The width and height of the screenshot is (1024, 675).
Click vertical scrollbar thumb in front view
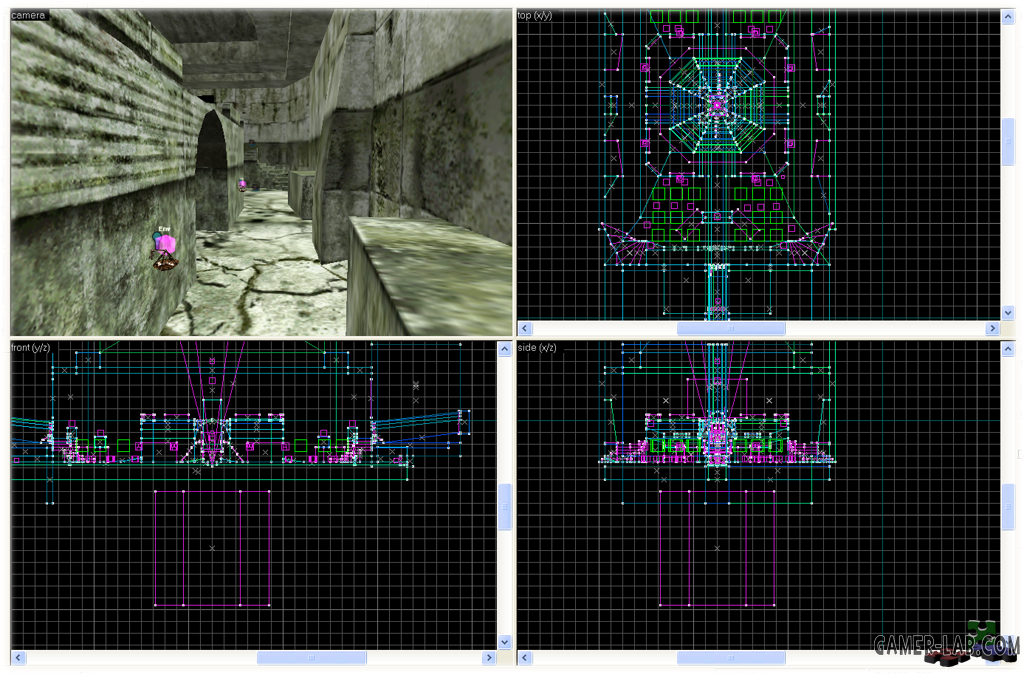pos(504,507)
